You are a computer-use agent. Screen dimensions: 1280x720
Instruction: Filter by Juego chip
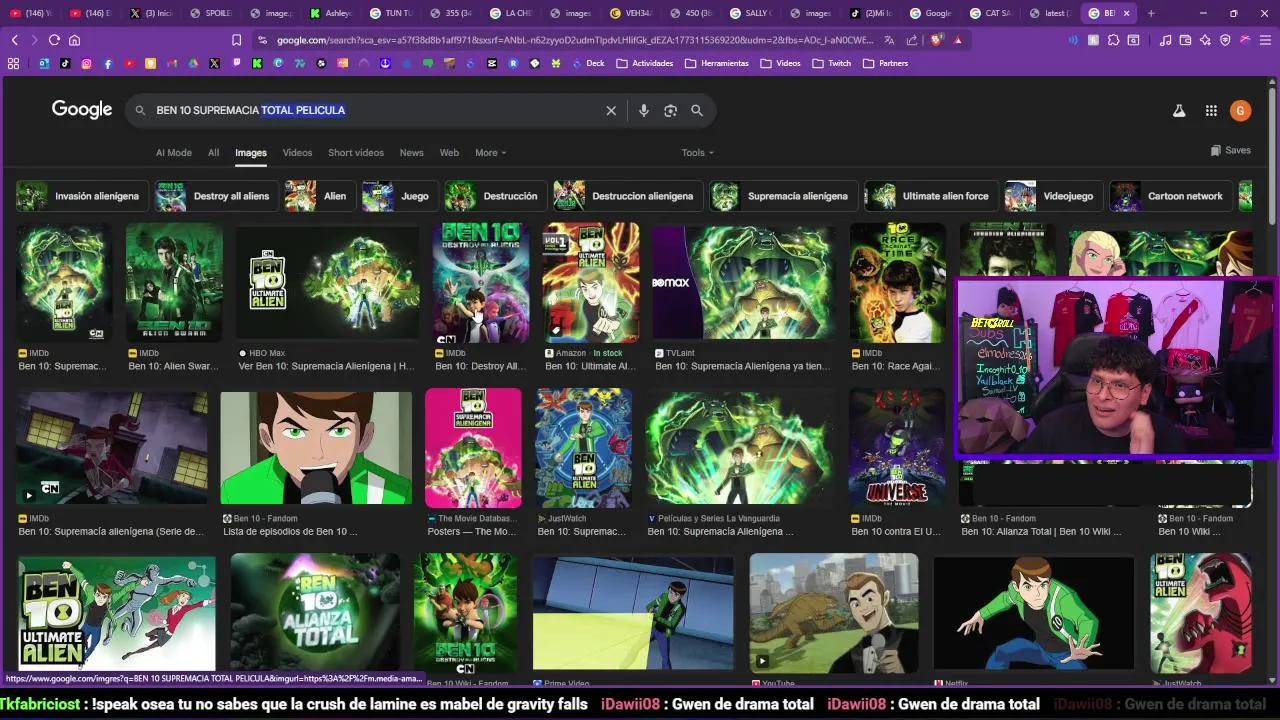click(399, 196)
